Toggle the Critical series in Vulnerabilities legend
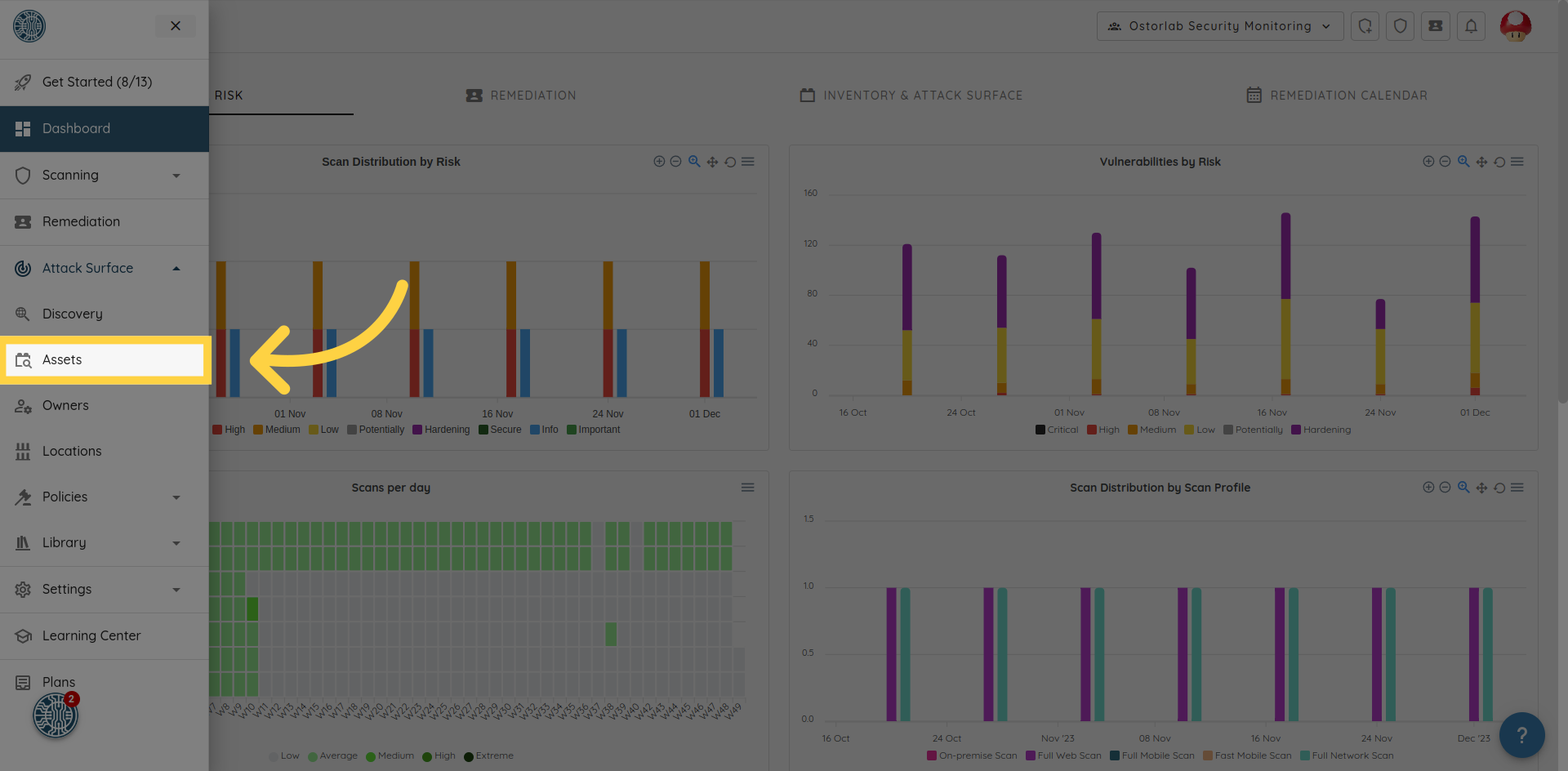The width and height of the screenshot is (1568, 771). [x=1057, y=430]
